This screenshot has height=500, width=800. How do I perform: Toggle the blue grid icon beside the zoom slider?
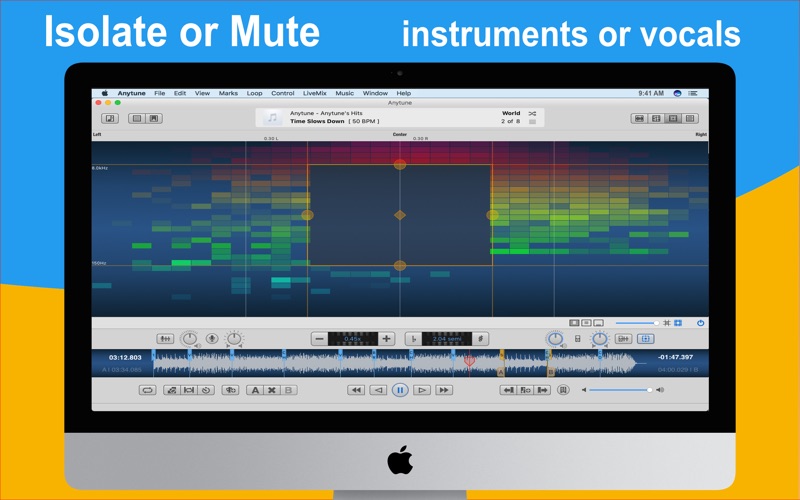click(678, 323)
